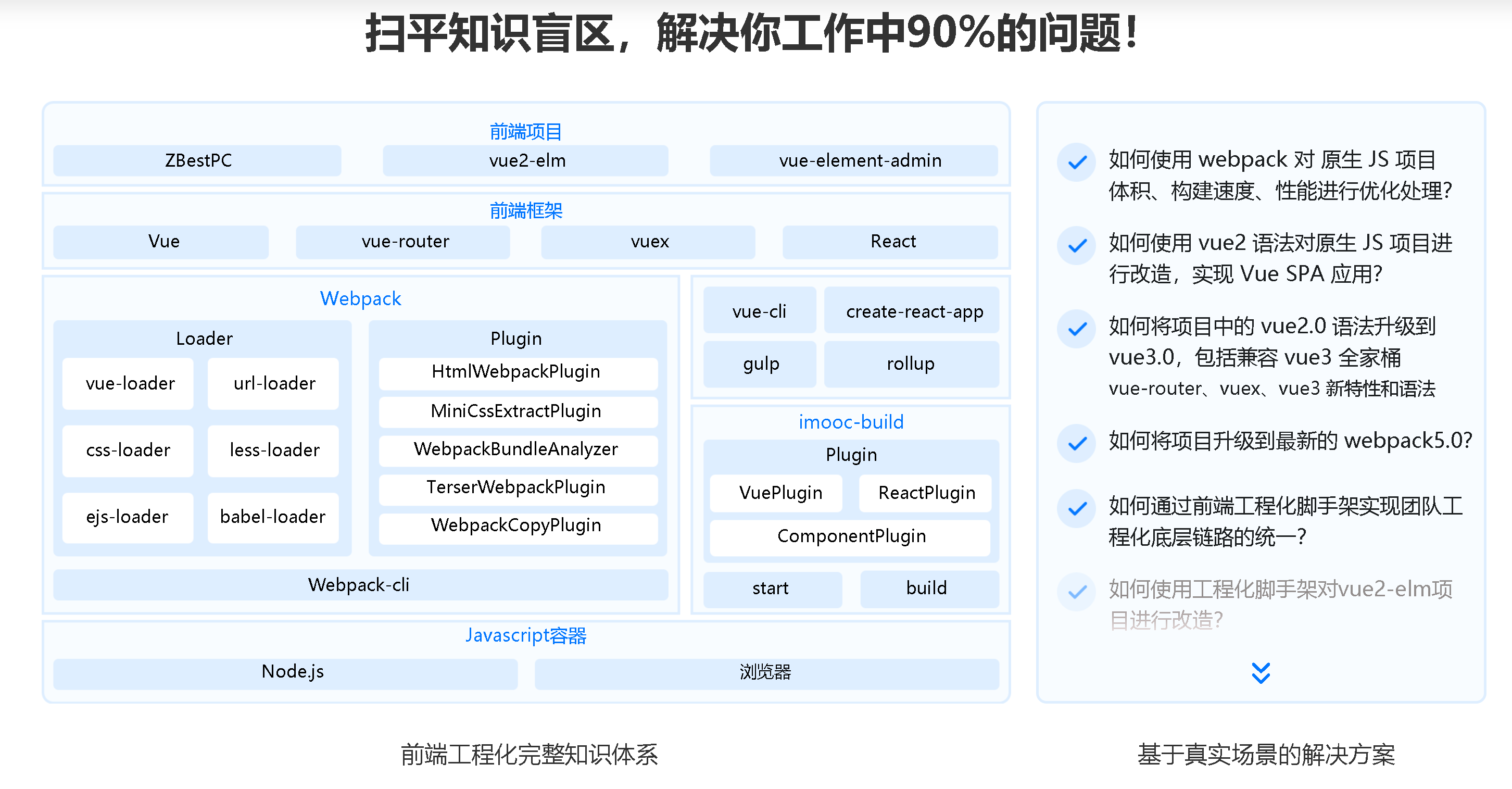
Task: Click the 前端框架 section heading
Action: (x=526, y=210)
